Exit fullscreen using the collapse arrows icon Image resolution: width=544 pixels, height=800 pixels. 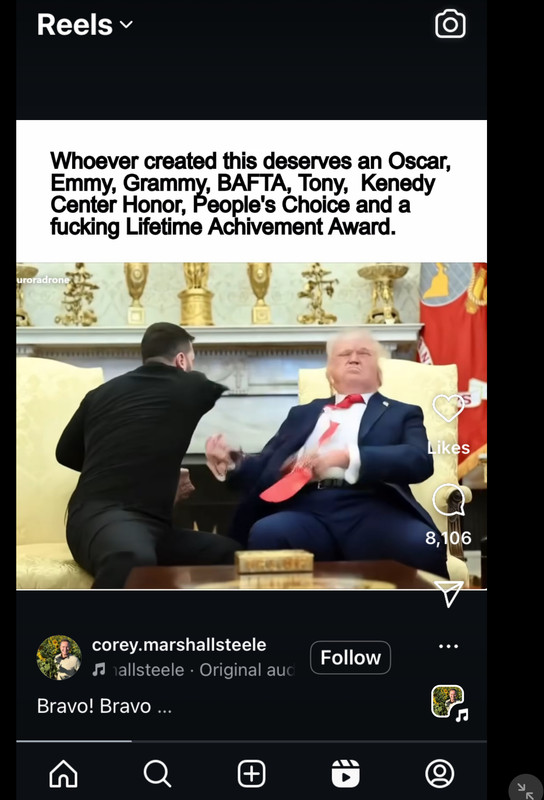click(x=526, y=791)
